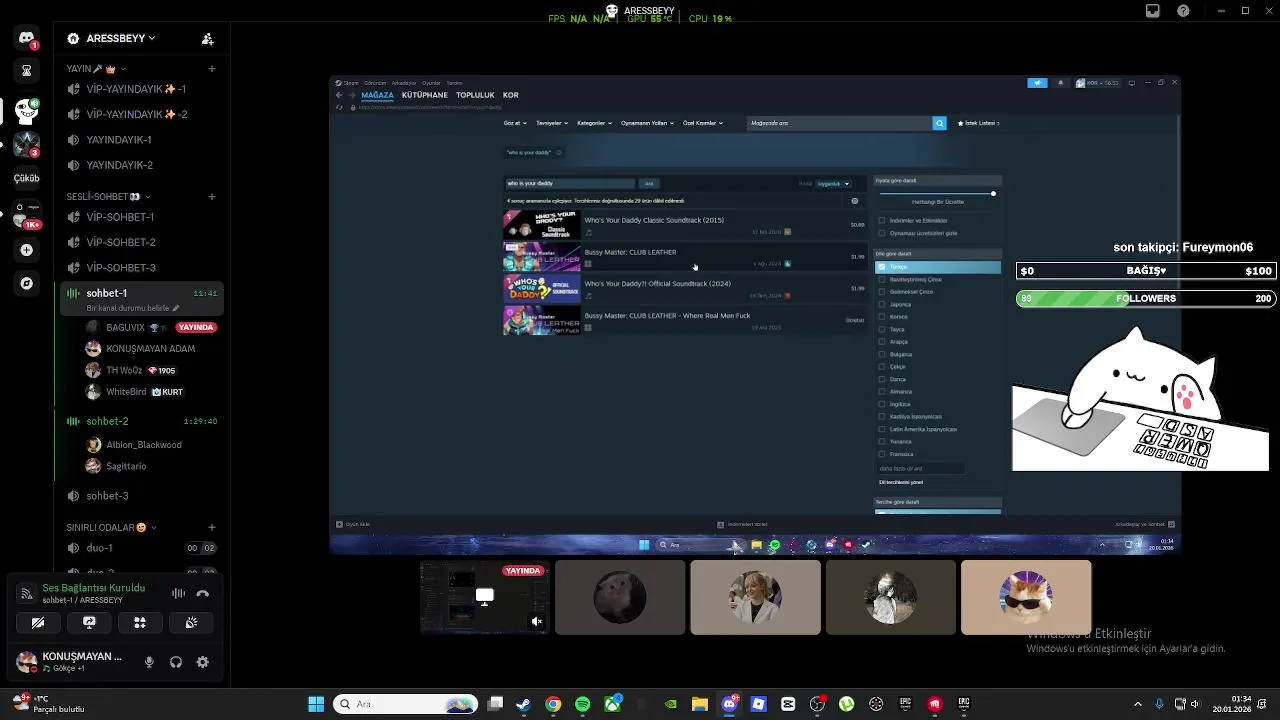Click user WhiteBird in voice list
The height and width of the screenshot is (720, 1280).
[x=150, y=392]
